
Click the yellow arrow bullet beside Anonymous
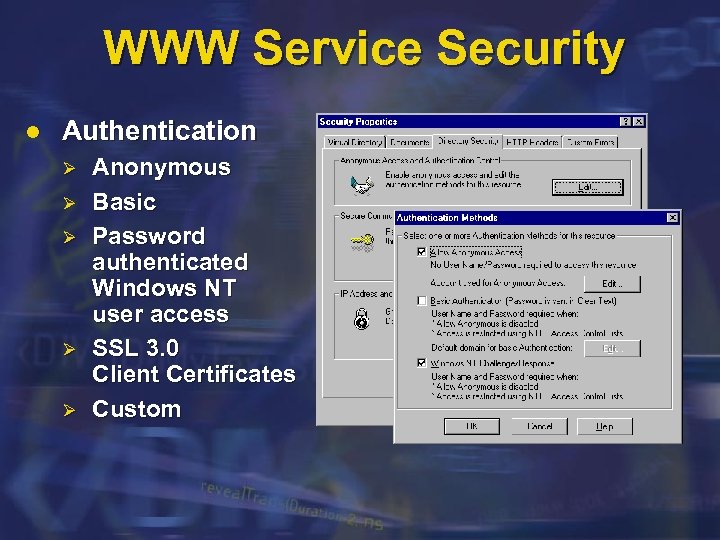click(69, 168)
